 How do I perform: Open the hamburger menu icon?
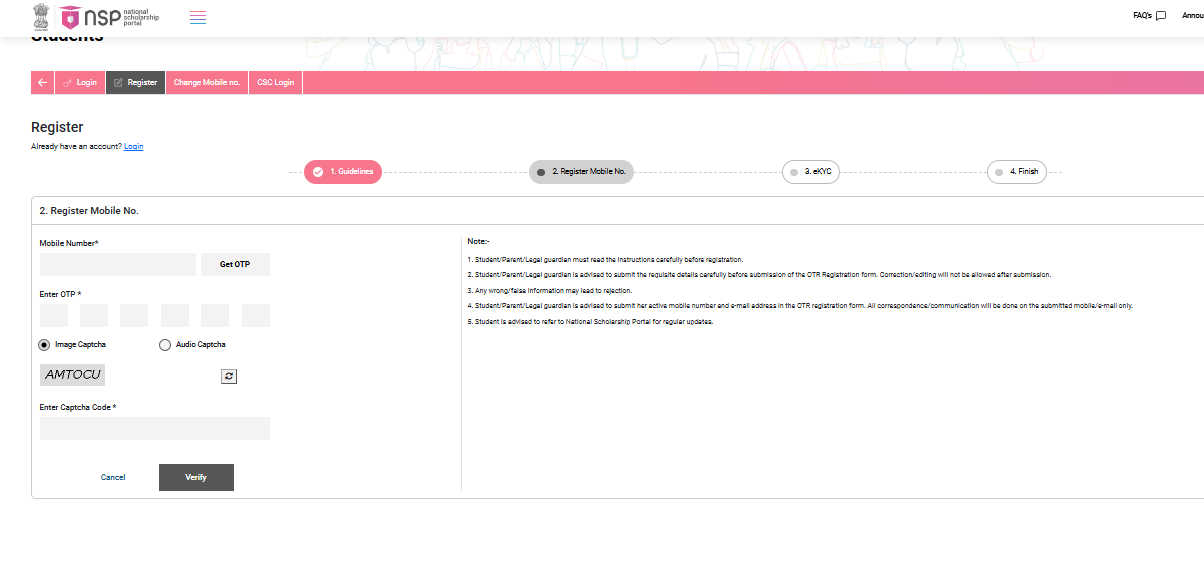198,17
